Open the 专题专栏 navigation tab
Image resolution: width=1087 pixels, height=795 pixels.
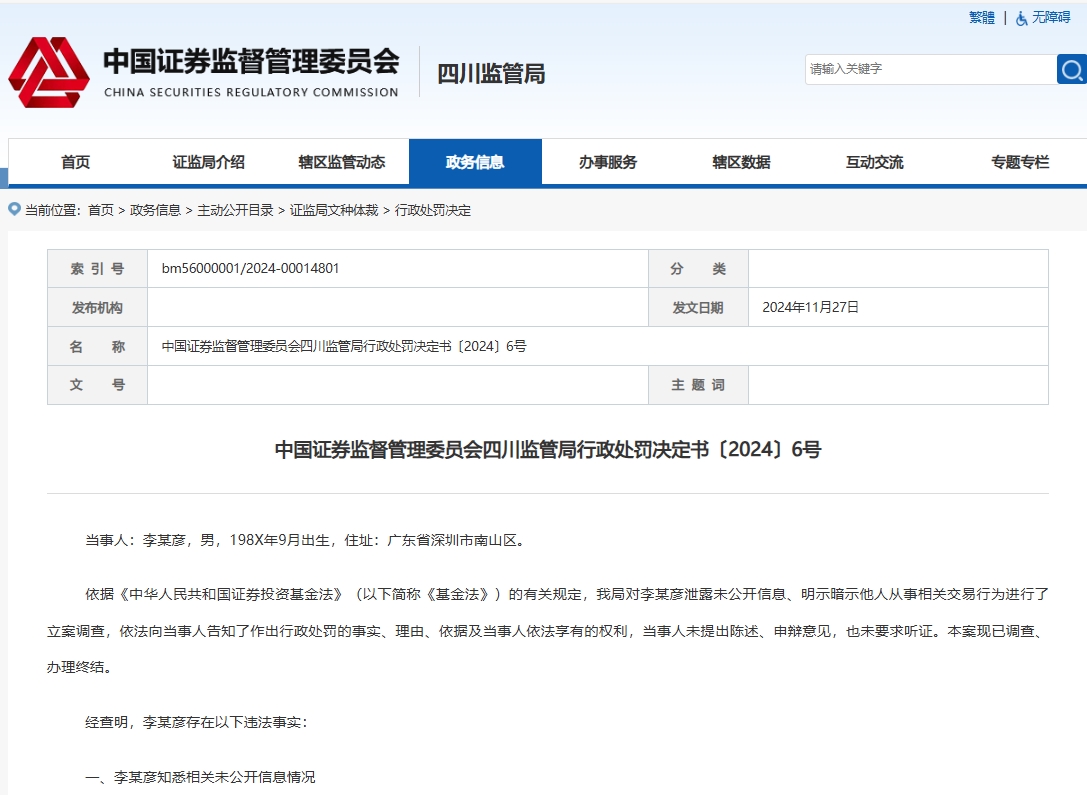[1020, 162]
